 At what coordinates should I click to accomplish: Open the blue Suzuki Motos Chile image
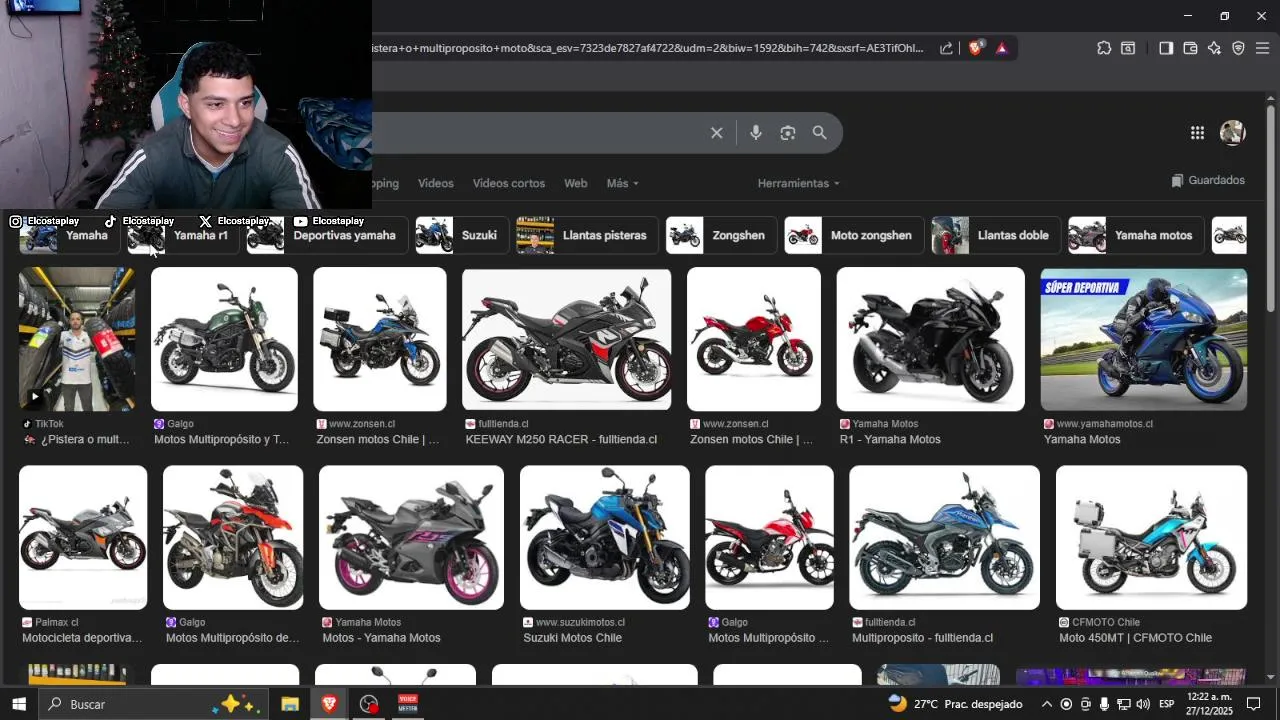point(605,537)
